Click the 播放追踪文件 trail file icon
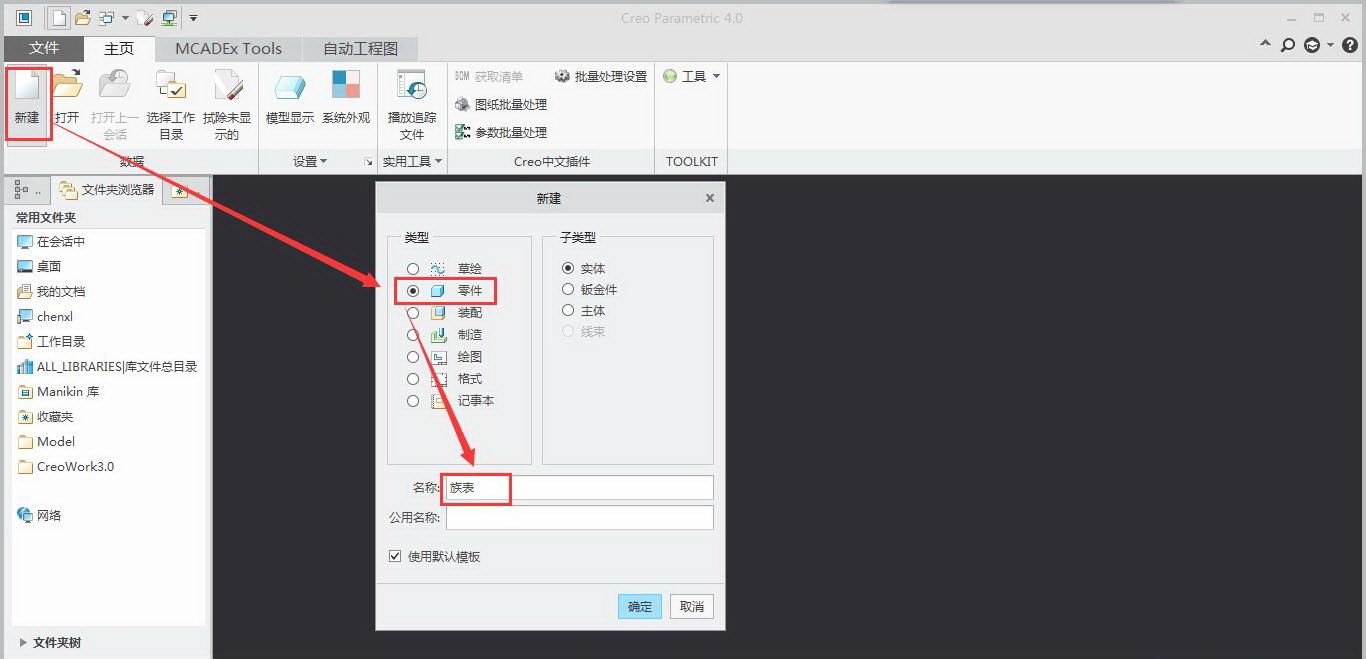The height and width of the screenshot is (659, 1366). (x=412, y=87)
